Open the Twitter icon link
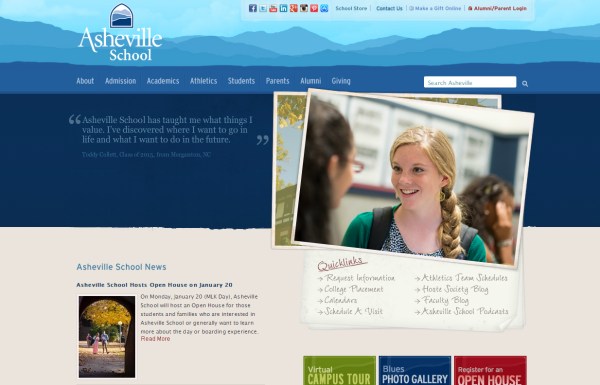 263,8
